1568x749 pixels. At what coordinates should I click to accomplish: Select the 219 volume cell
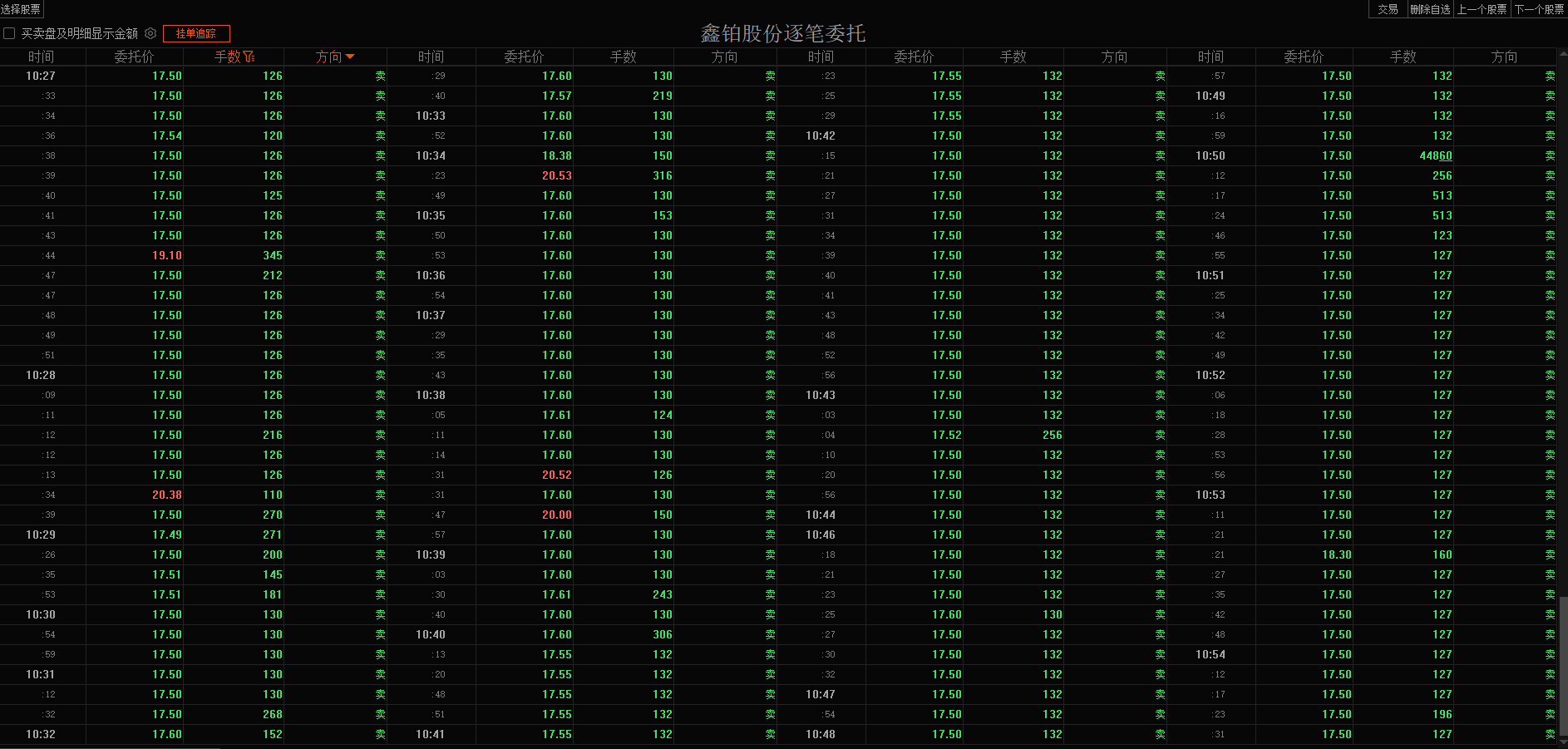tap(663, 96)
